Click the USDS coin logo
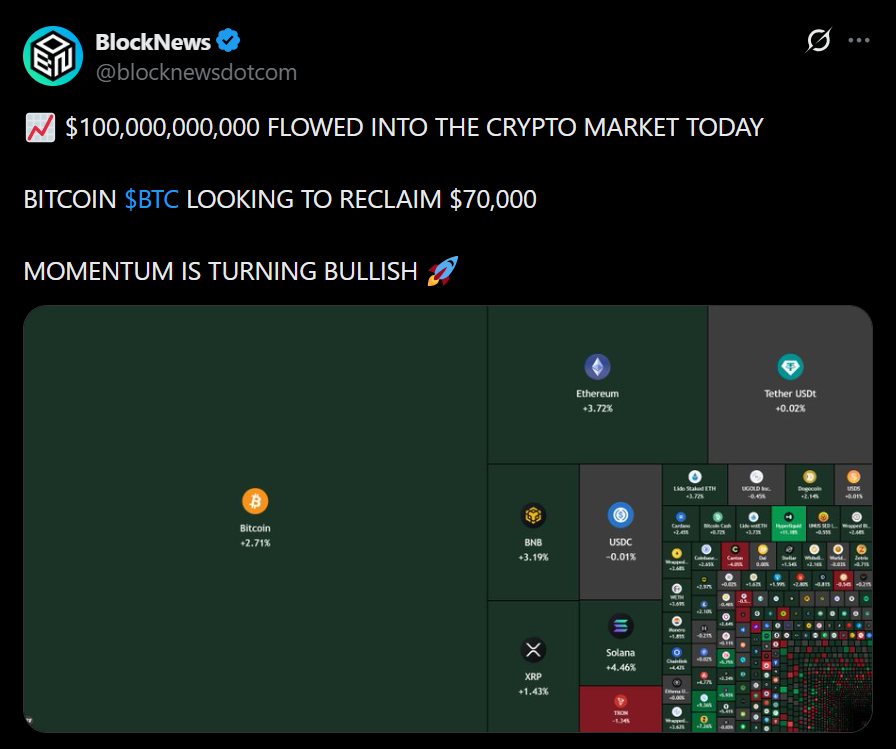 coord(853,476)
